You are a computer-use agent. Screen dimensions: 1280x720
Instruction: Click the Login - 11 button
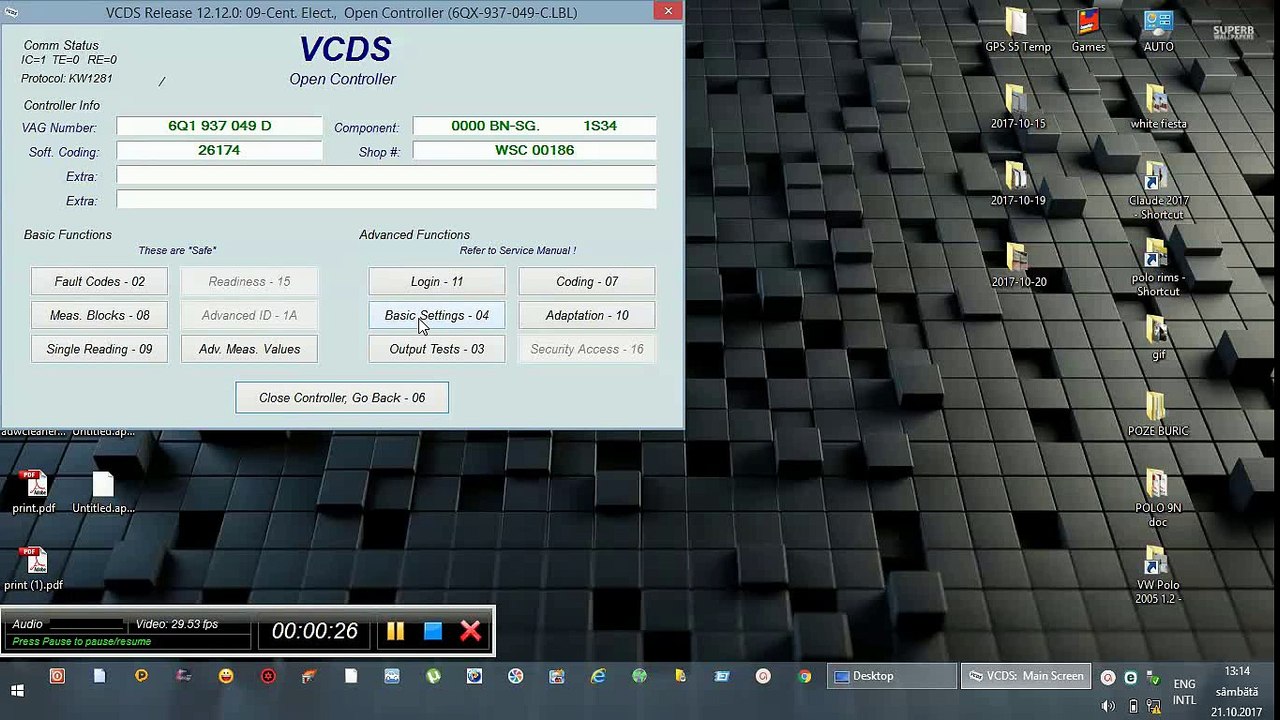point(437,282)
